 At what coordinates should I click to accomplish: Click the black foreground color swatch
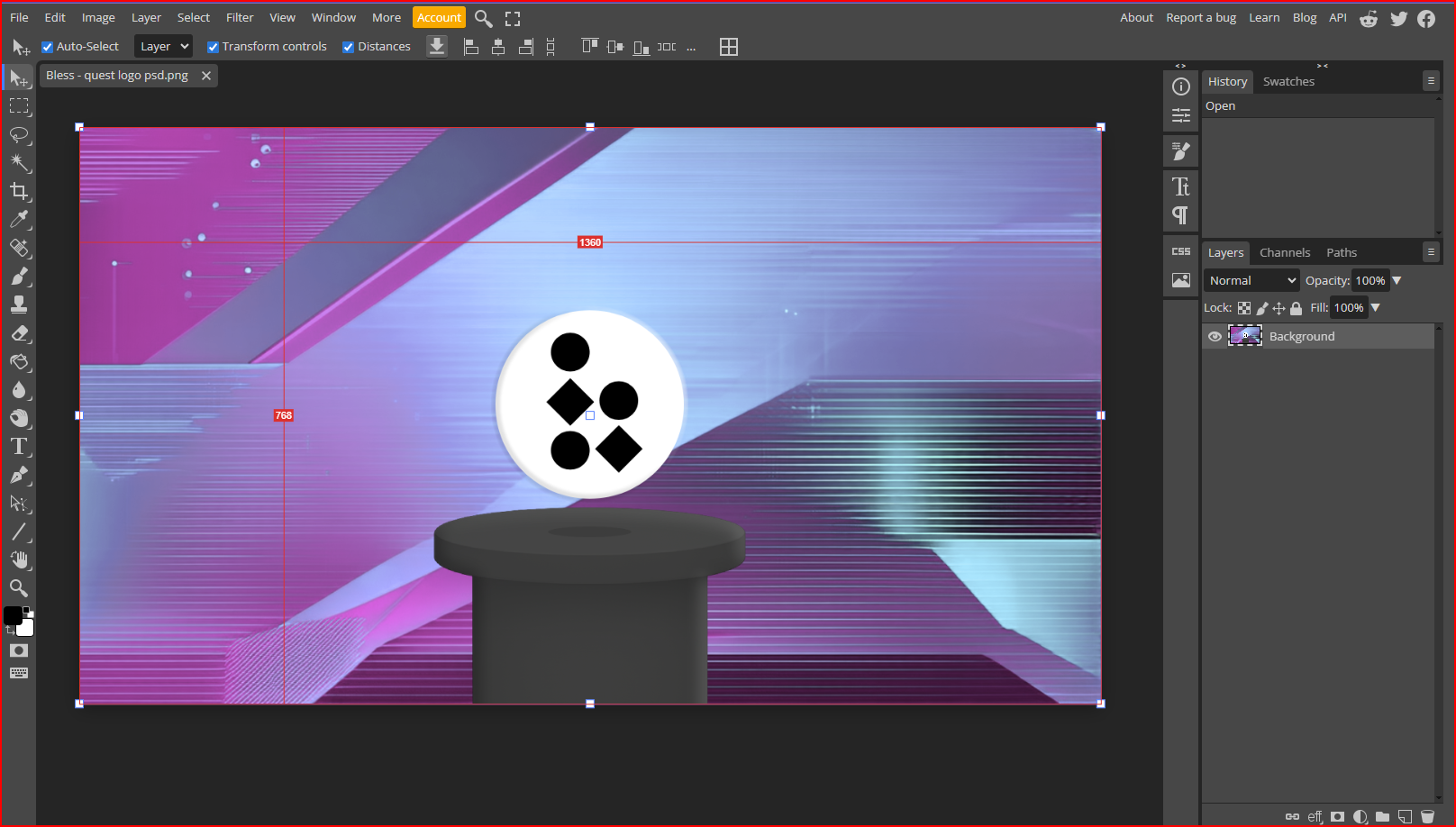tap(13, 615)
